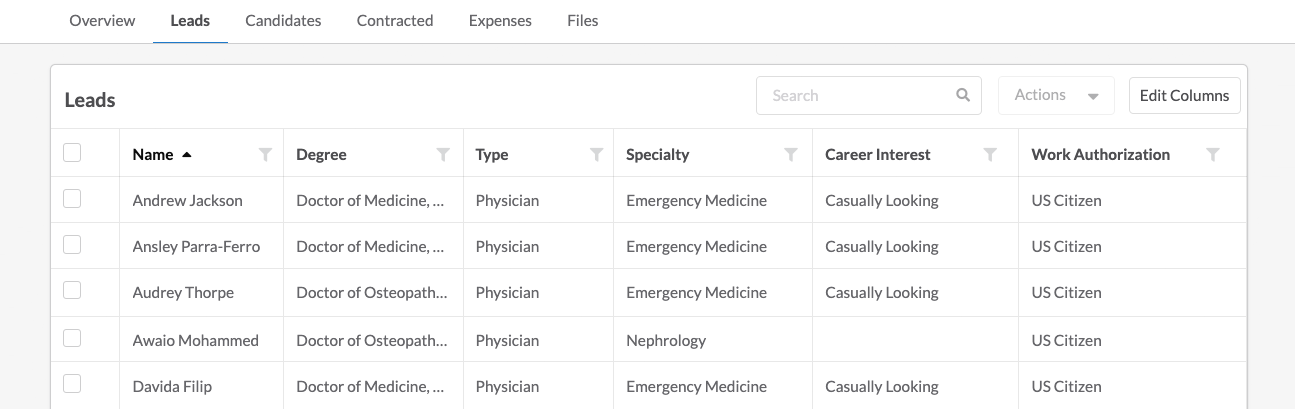This screenshot has height=409, width=1295.
Task: Click the filter icon in Name column
Action: pos(265,154)
